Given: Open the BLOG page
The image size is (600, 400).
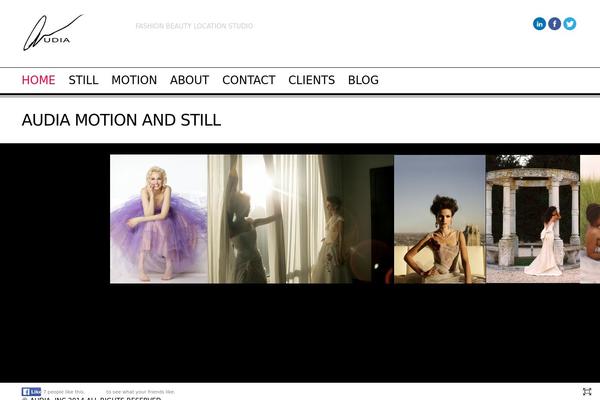Looking at the screenshot, I should tap(363, 80).
